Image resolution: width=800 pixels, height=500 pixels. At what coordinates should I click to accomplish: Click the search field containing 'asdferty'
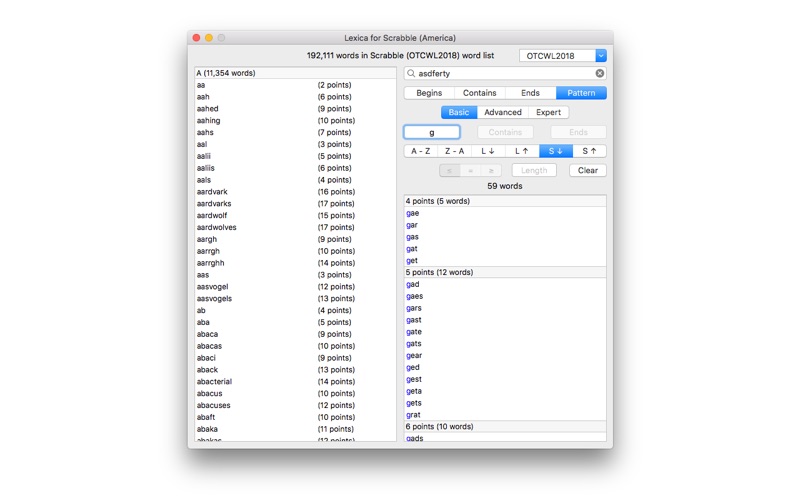pyautogui.click(x=505, y=73)
